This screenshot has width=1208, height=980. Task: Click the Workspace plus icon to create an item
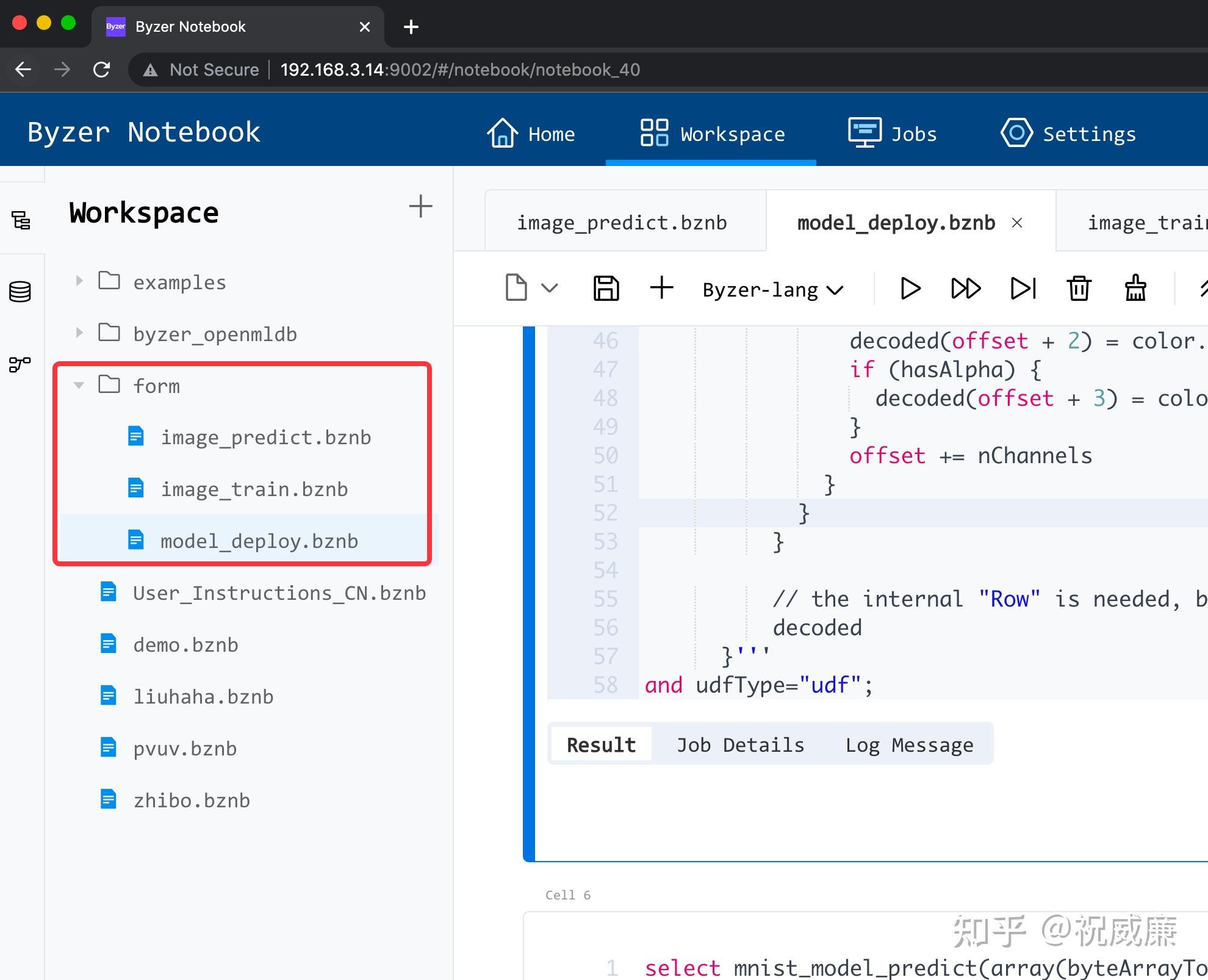point(420,206)
